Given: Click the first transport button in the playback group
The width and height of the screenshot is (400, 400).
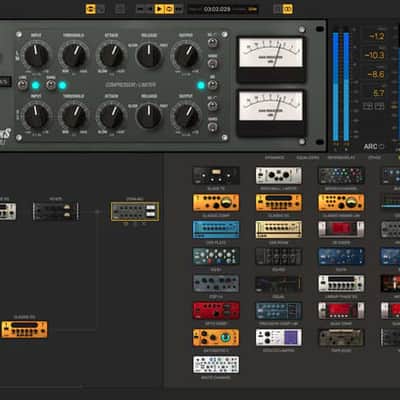Looking at the screenshot, I should coord(140,9).
